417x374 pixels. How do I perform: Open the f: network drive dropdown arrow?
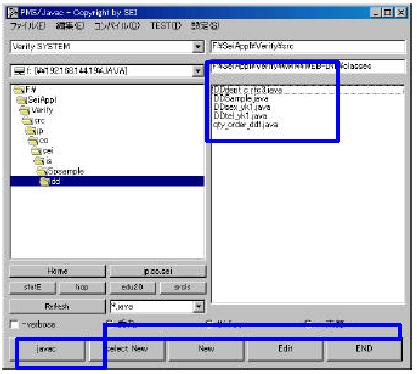[x=198, y=71]
